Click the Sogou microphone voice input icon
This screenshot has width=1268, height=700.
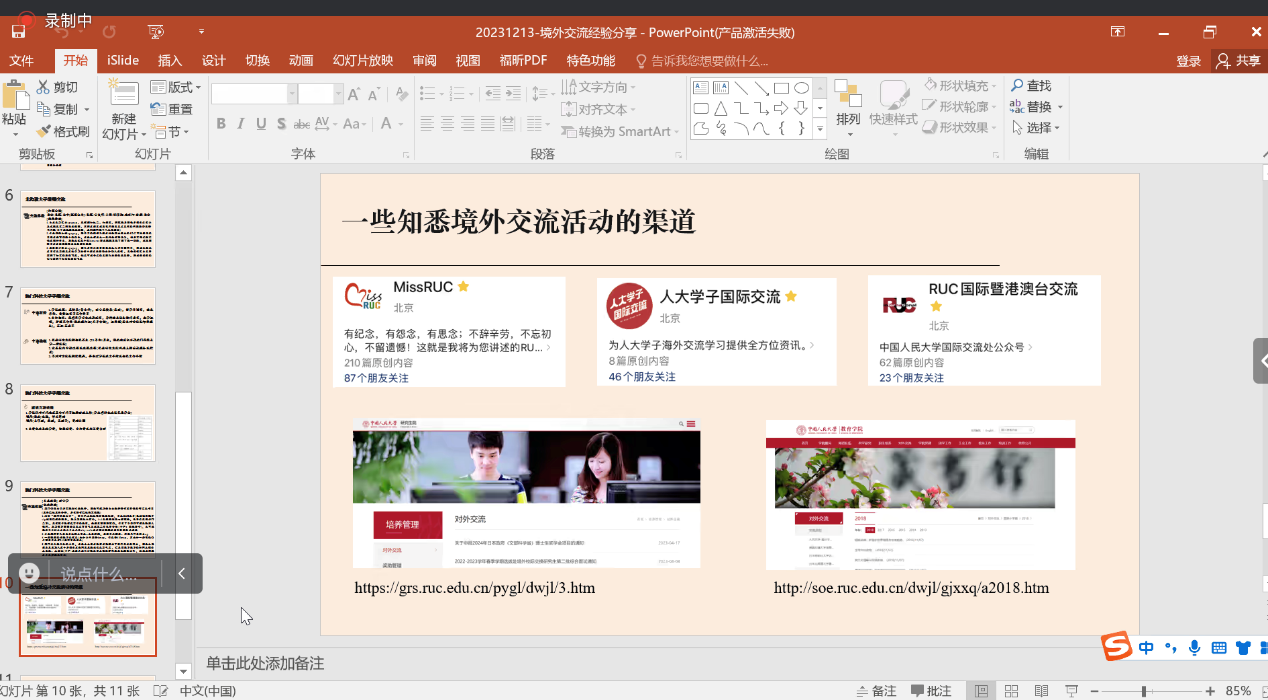coord(1194,648)
